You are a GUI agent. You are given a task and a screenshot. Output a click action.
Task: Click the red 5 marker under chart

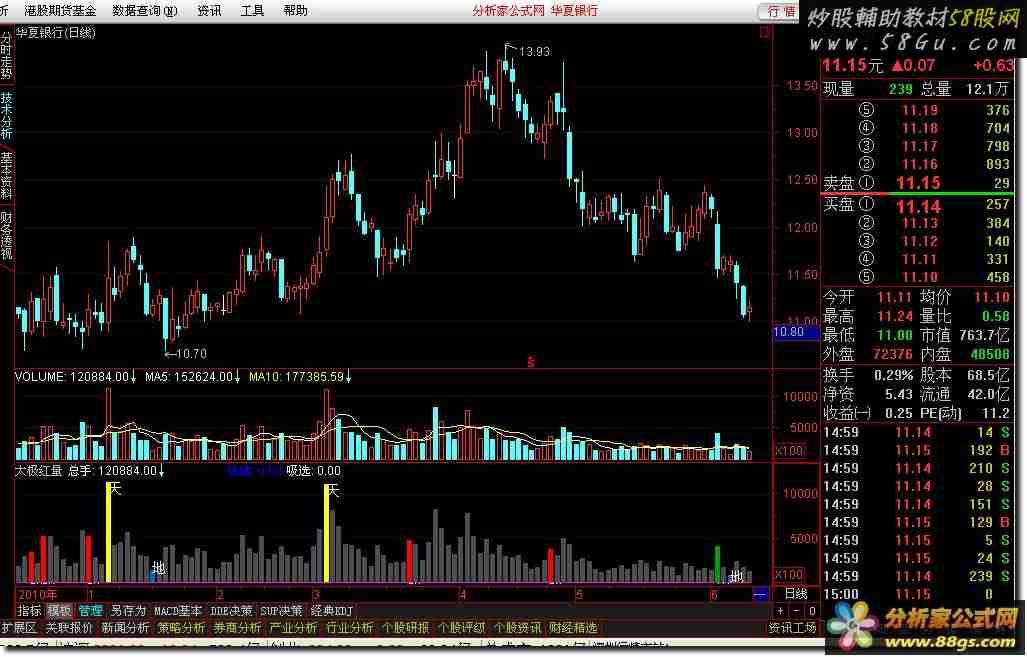click(531, 362)
